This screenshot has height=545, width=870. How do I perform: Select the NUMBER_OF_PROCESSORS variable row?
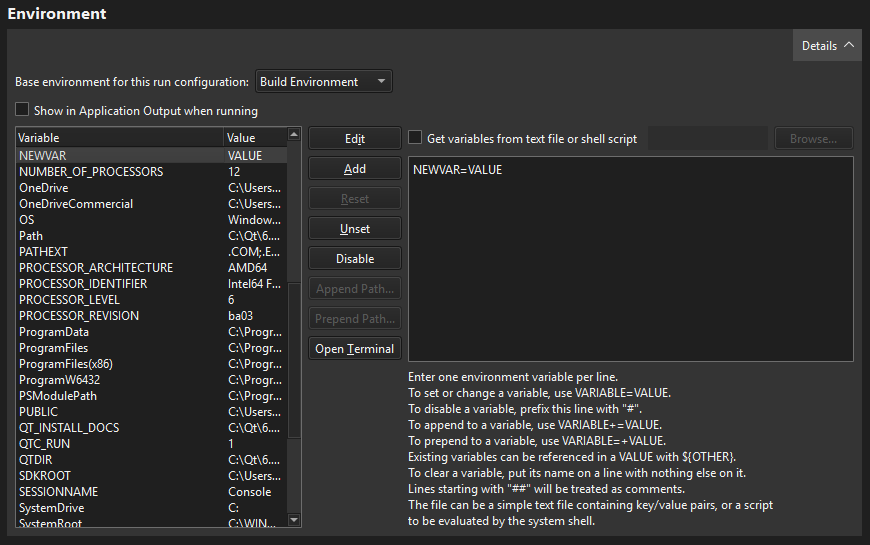151,171
